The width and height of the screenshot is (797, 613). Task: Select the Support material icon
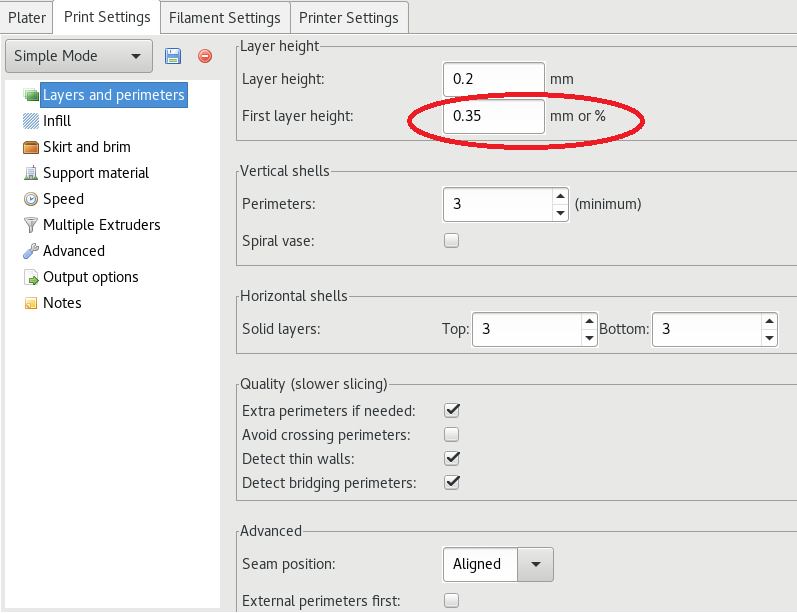coord(31,173)
